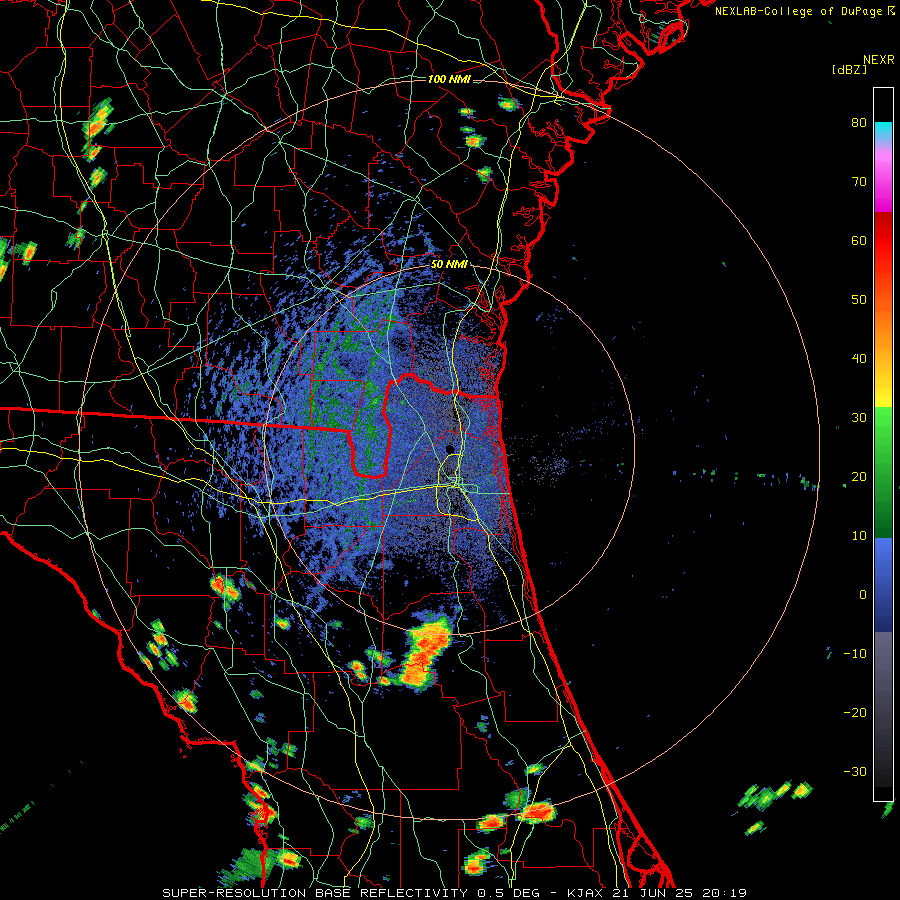Click the KJAX radar site black dot
The height and width of the screenshot is (900, 900).
click(450, 448)
